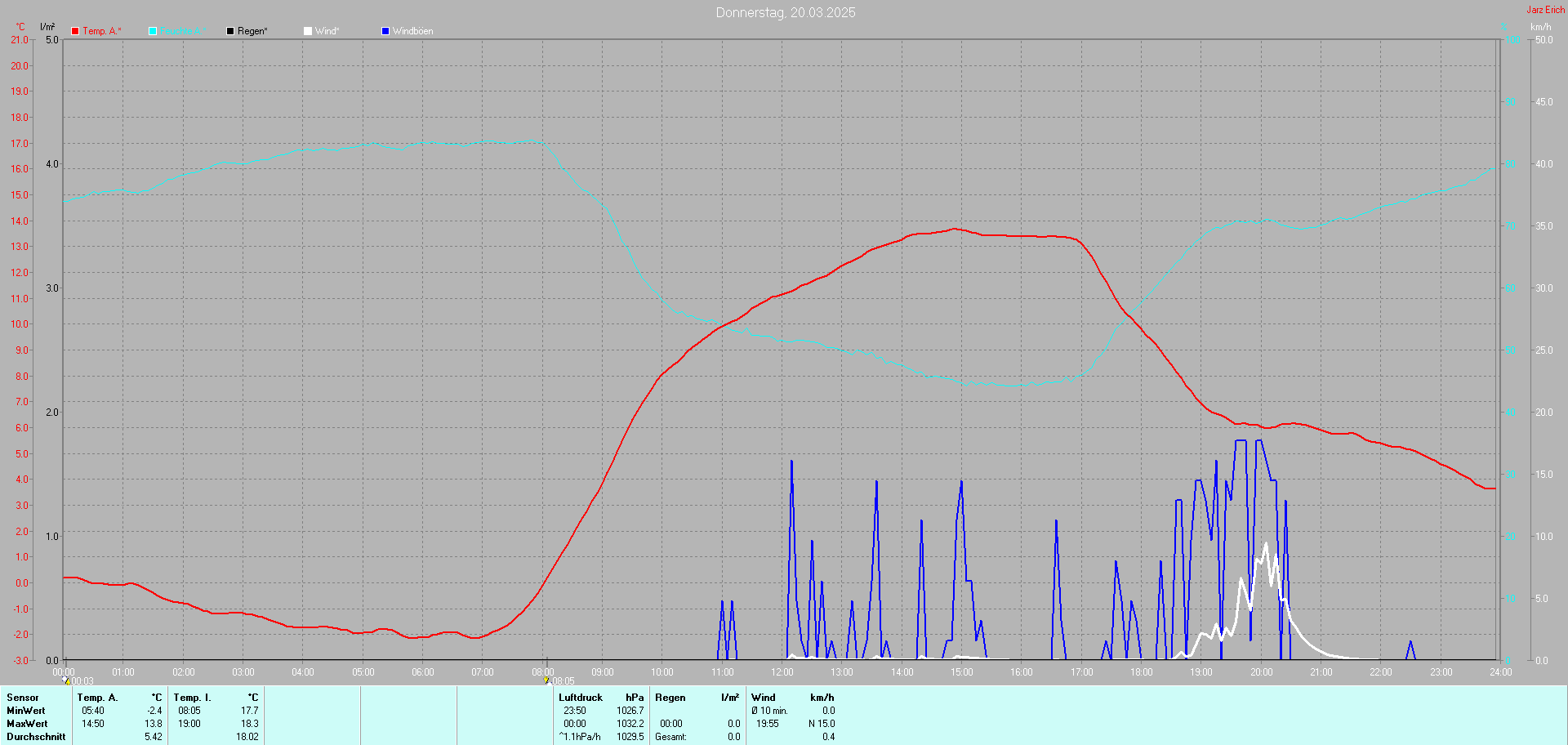Click the '21.0' top temperature axis label
Viewport: 1568px width, 745px height.
[20, 40]
